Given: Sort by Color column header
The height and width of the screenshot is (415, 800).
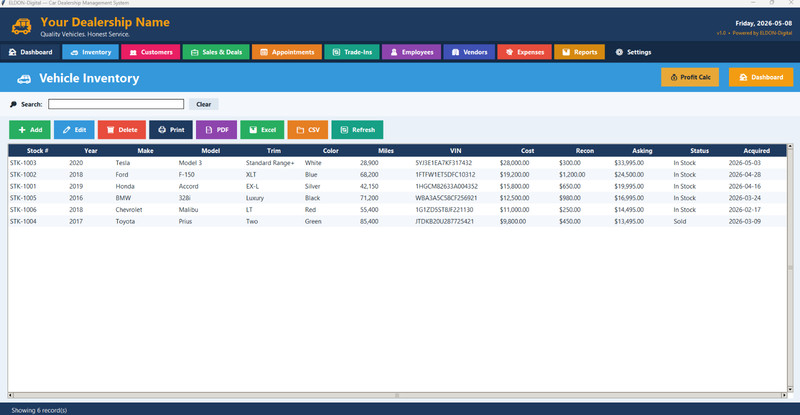Looking at the screenshot, I should click(331, 151).
